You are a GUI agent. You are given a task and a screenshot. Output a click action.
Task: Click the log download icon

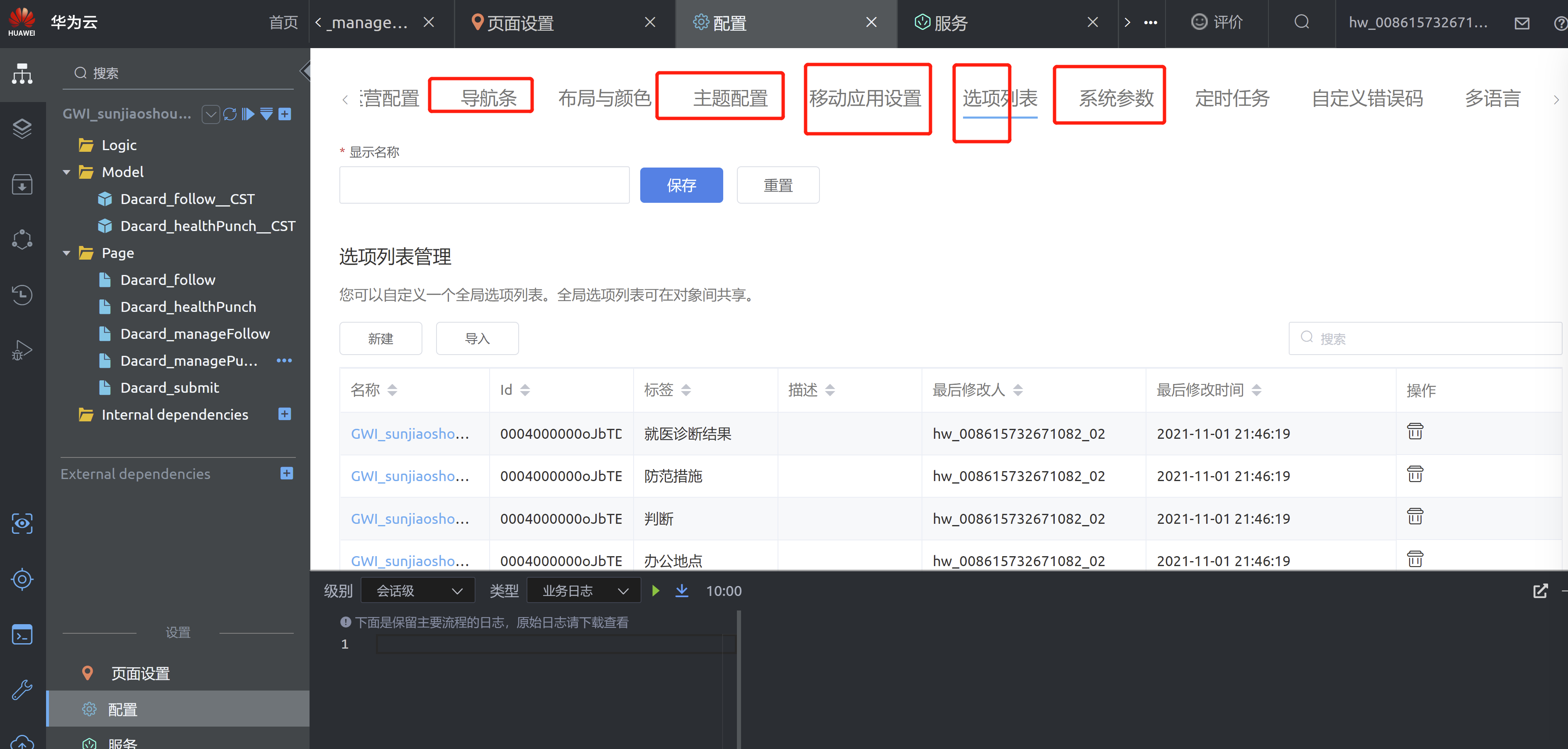tap(682, 590)
